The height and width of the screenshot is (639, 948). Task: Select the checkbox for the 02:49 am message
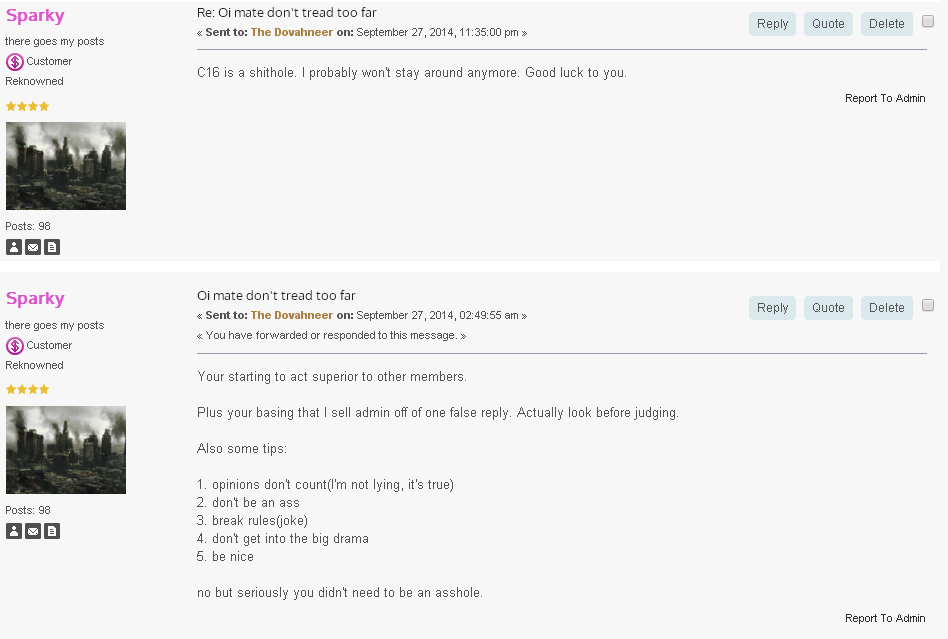pyautogui.click(x=928, y=305)
